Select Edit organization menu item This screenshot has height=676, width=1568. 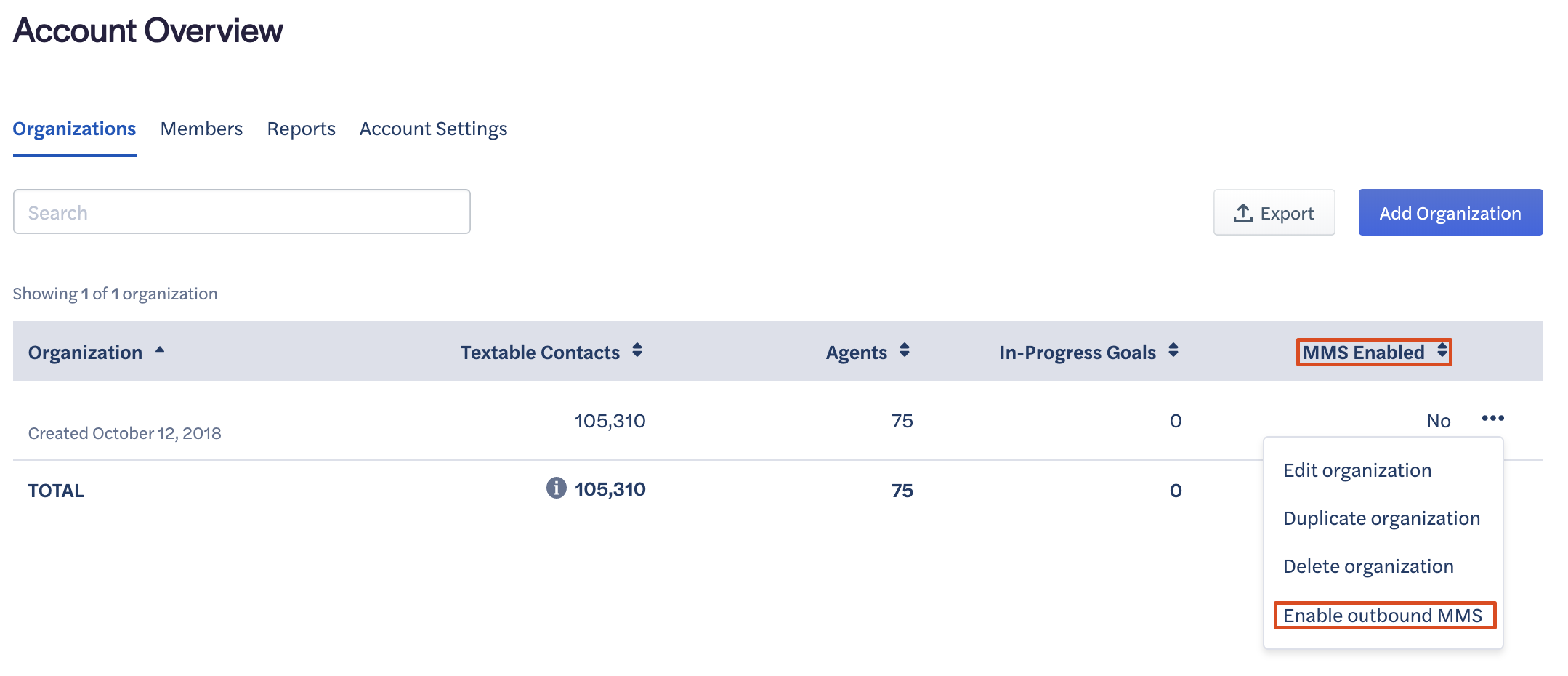click(x=1357, y=470)
